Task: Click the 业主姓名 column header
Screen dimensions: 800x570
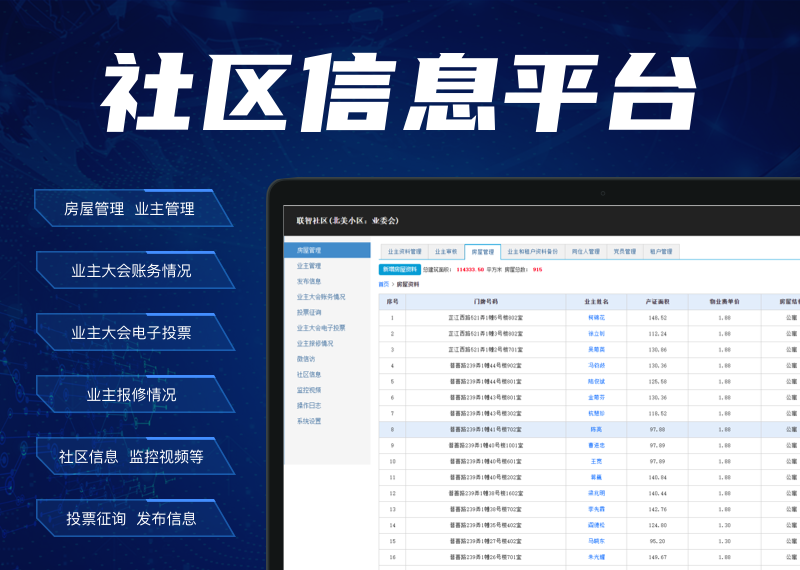Action: tap(596, 302)
